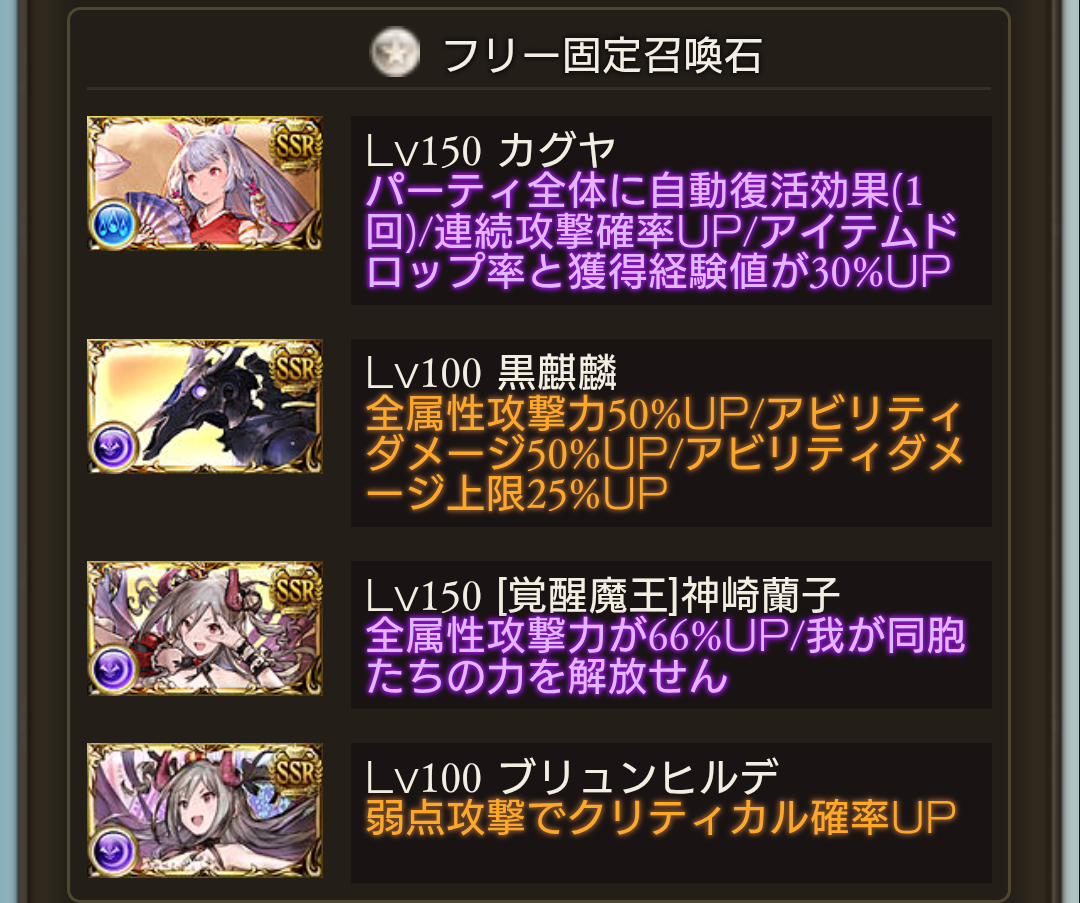This screenshot has width=1080, height=903.
Task: Click the Lv150 [覚醒魔王]神崎蘭子 title
Action: point(602,595)
